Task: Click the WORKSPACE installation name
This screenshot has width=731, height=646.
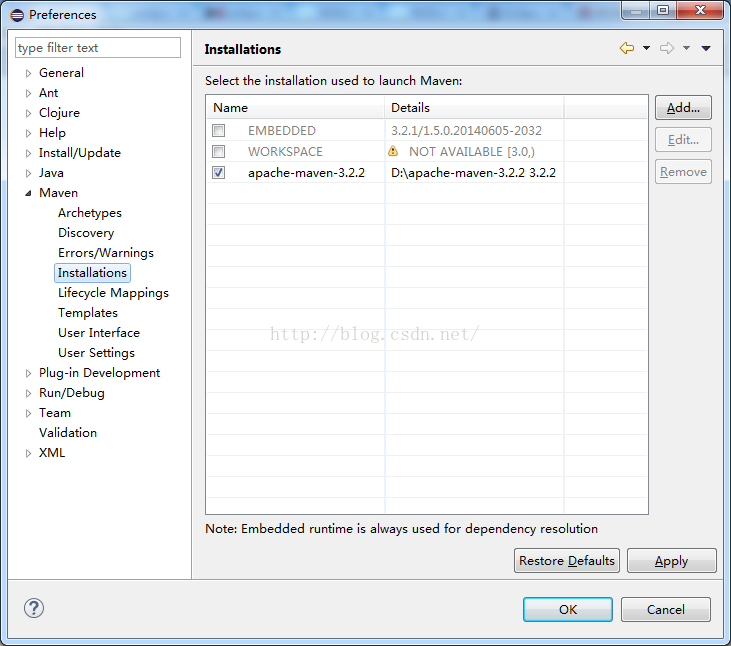Action: [285, 151]
